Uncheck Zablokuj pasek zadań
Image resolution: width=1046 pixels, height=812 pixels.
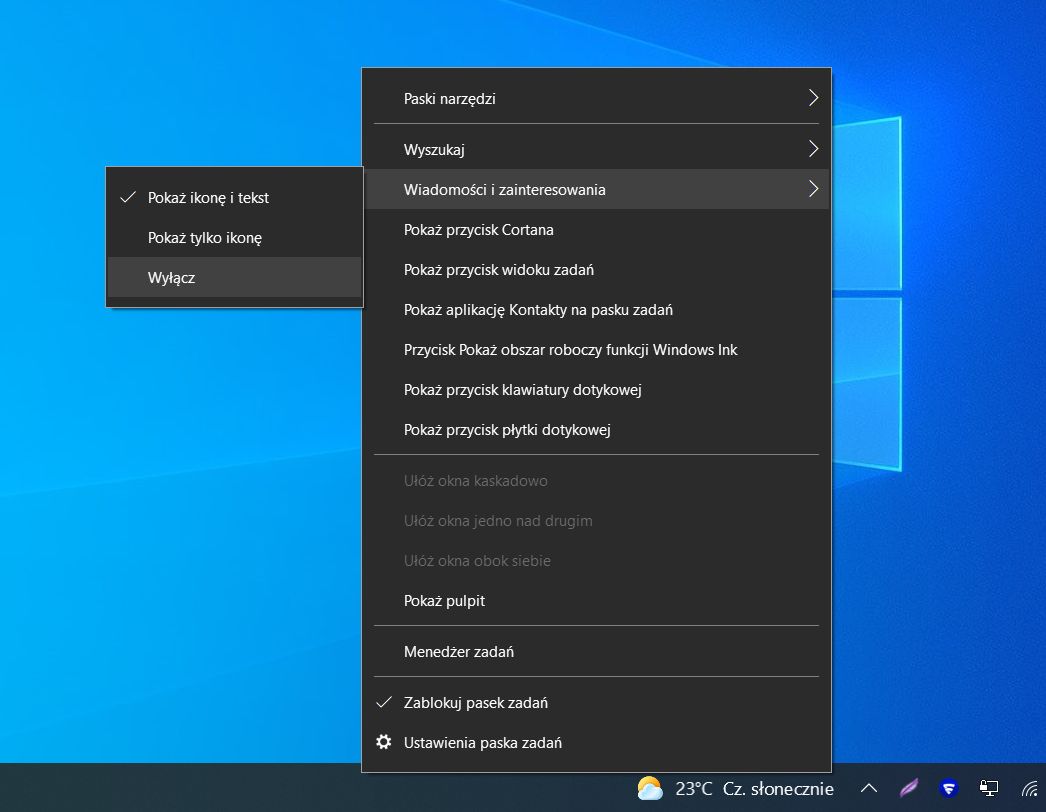[475, 702]
